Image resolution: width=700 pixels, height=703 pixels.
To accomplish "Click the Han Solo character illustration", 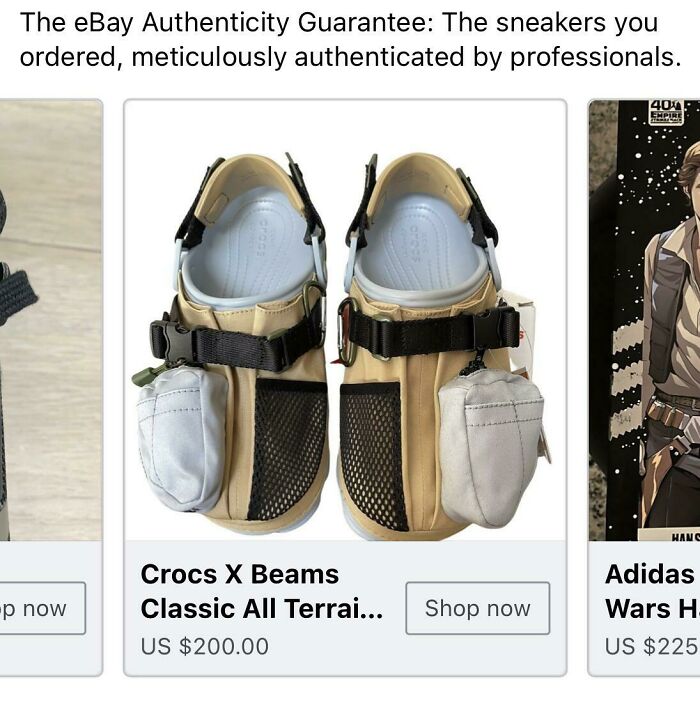I will pos(673,341).
